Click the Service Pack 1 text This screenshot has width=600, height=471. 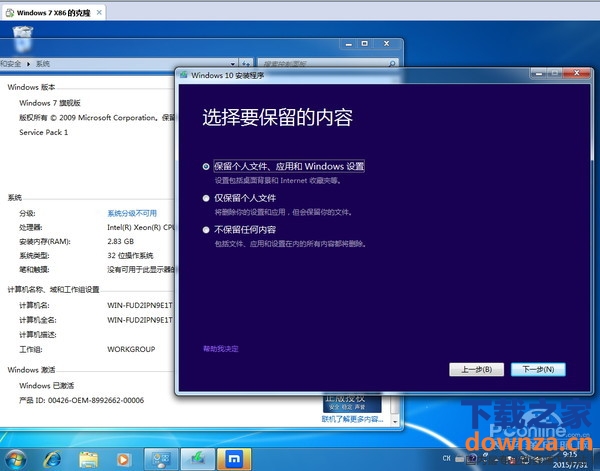click(x=44, y=132)
